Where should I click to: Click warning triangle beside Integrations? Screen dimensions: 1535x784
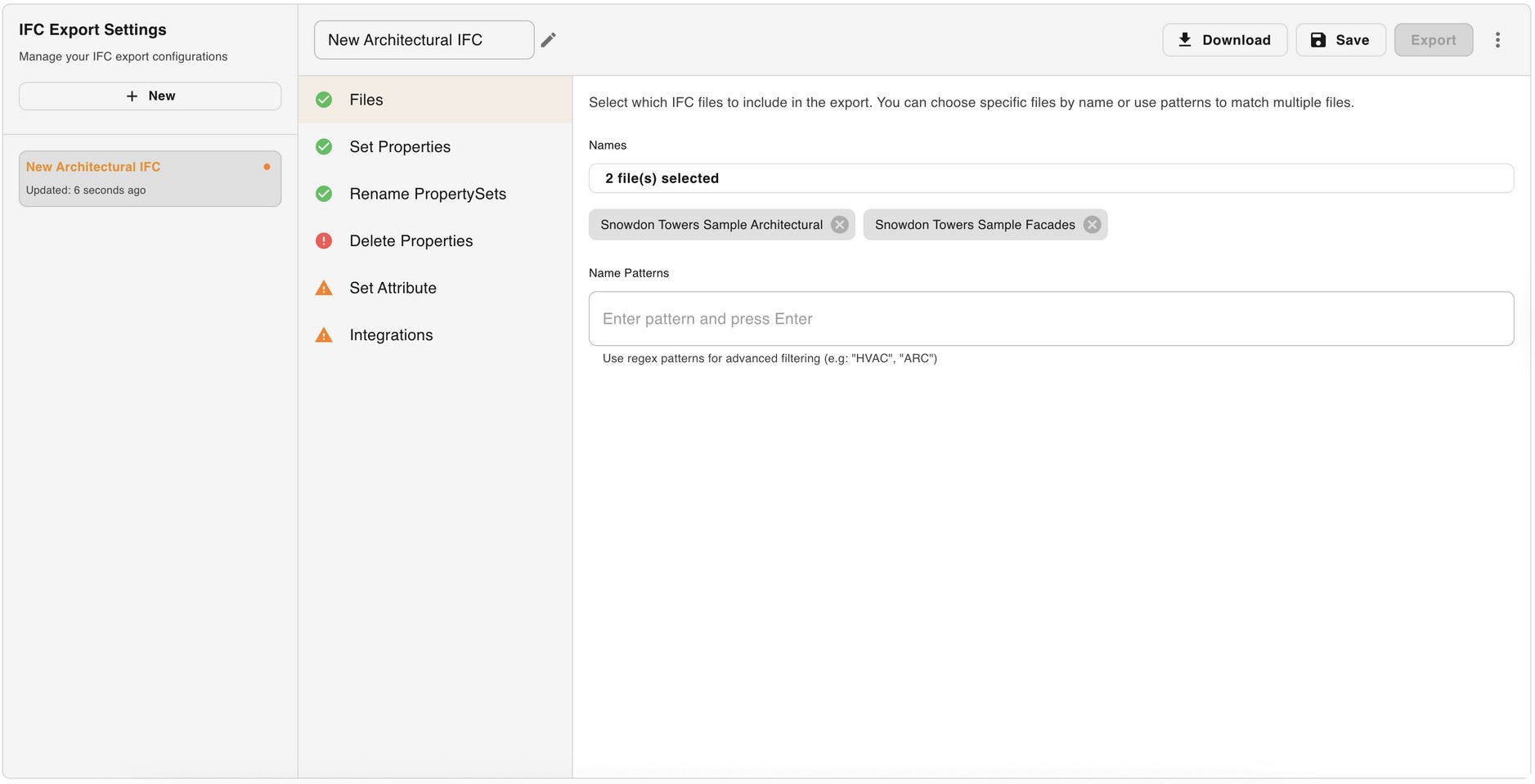click(x=324, y=335)
